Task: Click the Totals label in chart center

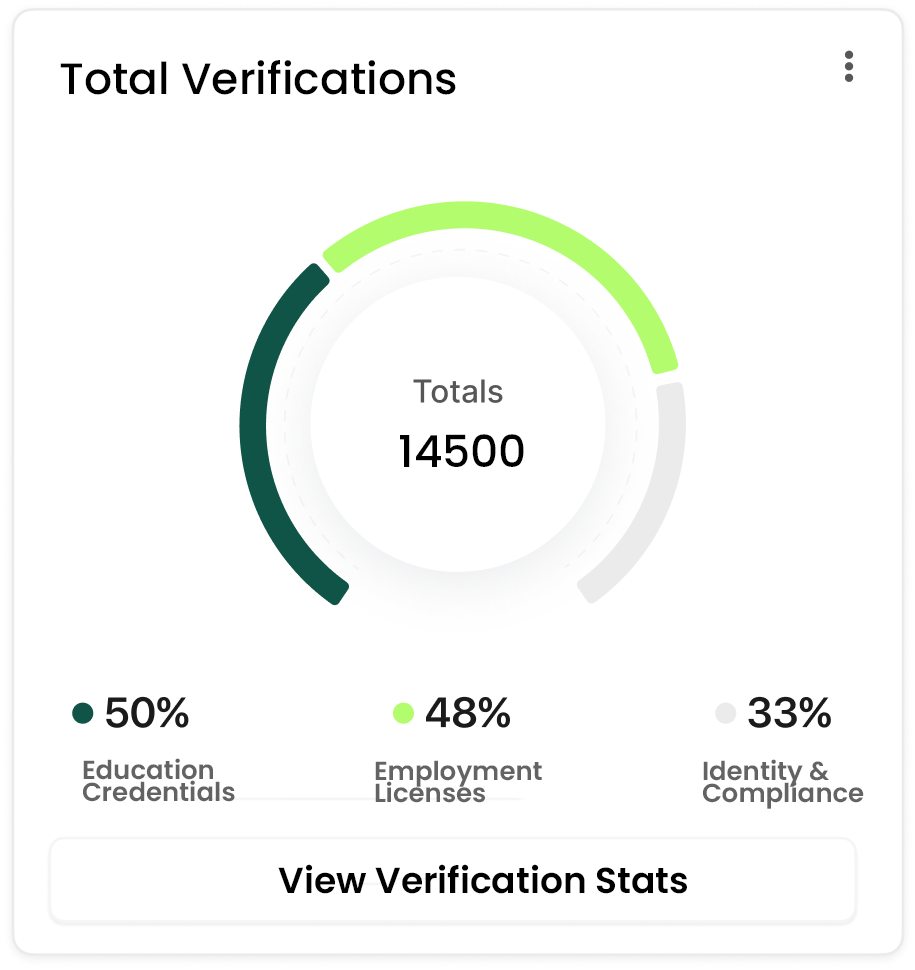Action: 458,392
